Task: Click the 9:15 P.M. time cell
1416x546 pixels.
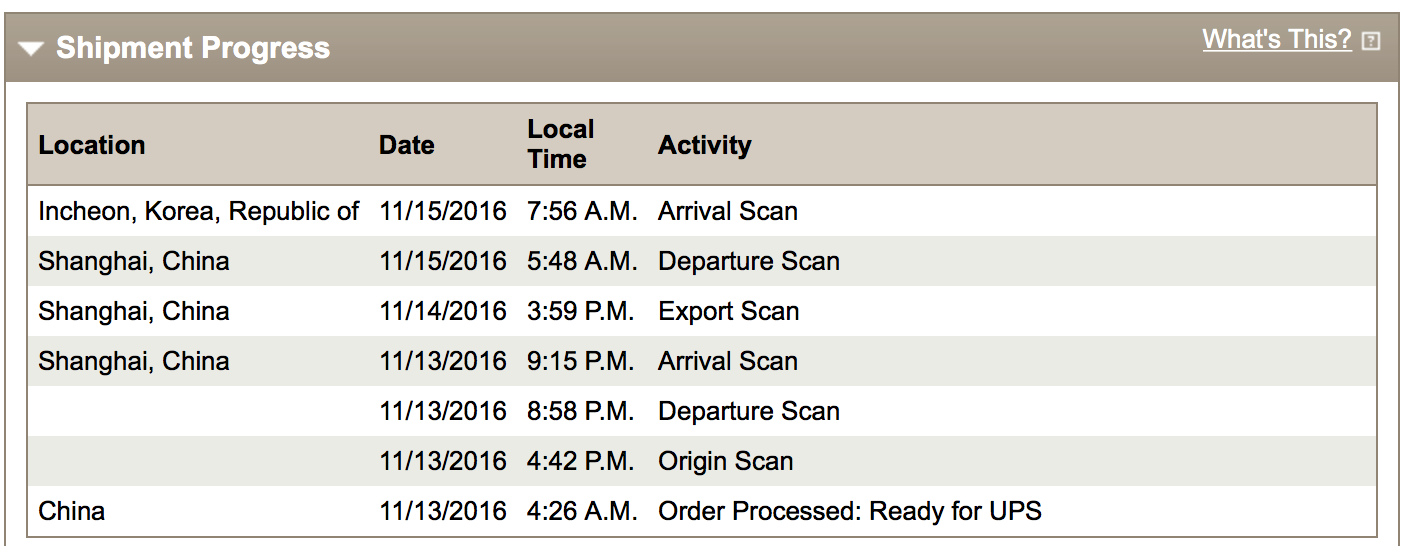Action: pos(581,361)
